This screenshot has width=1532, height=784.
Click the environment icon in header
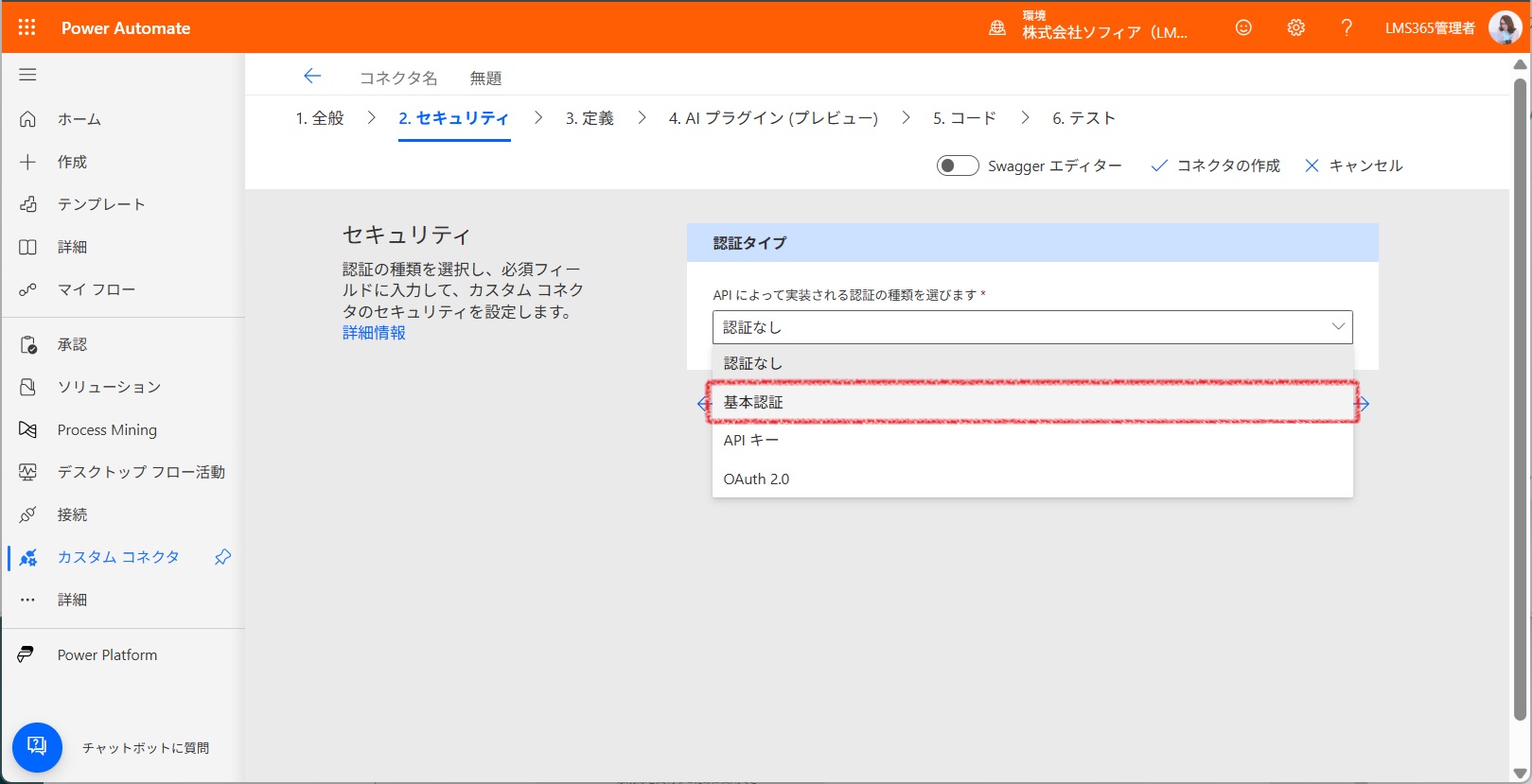coord(997,27)
